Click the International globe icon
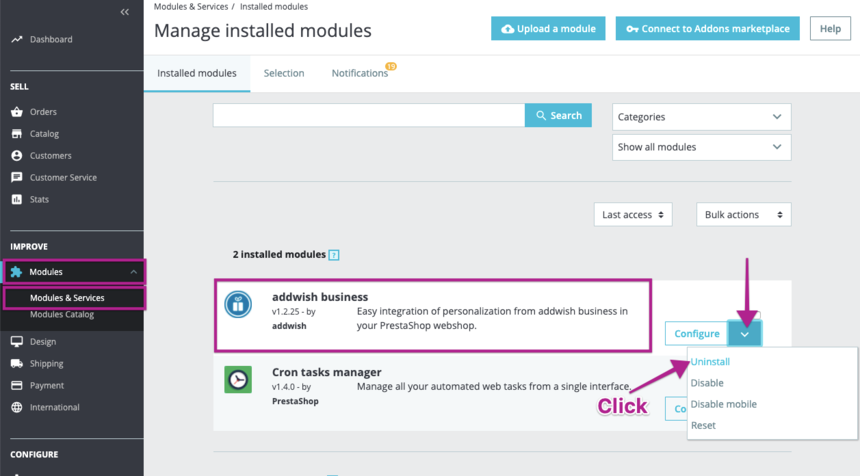This screenshot has height=476, width=860. click(x=17, y=408)
